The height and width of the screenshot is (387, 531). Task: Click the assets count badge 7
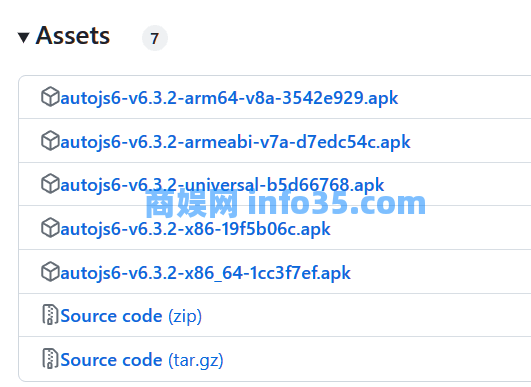pos(155,38)
